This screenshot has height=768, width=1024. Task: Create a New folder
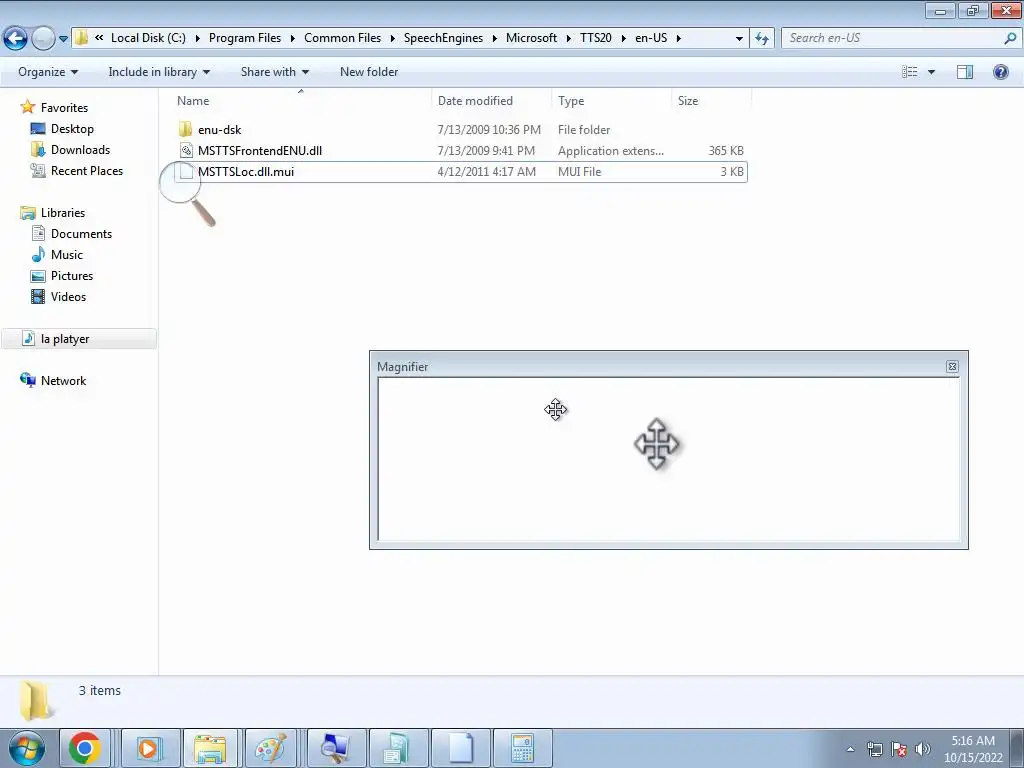(369, 72)
